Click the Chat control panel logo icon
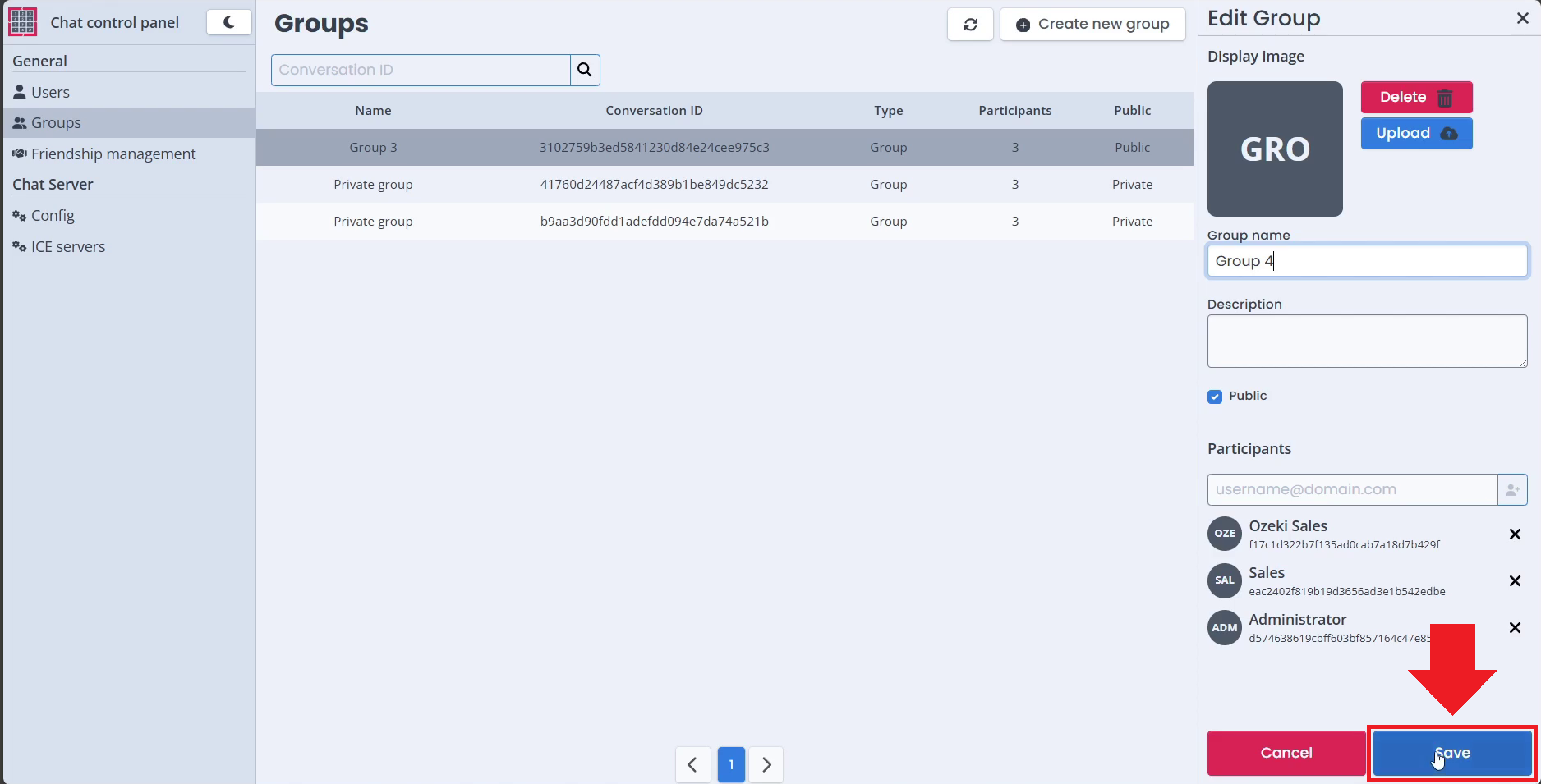 tap(23, 22)
